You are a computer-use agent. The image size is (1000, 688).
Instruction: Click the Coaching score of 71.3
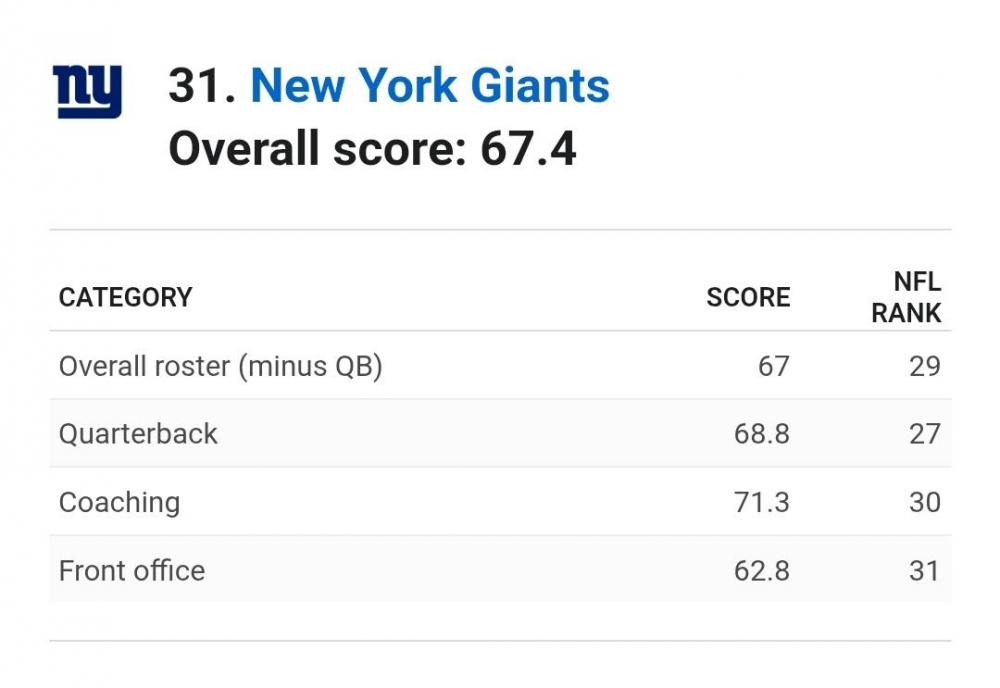[761, 502]
